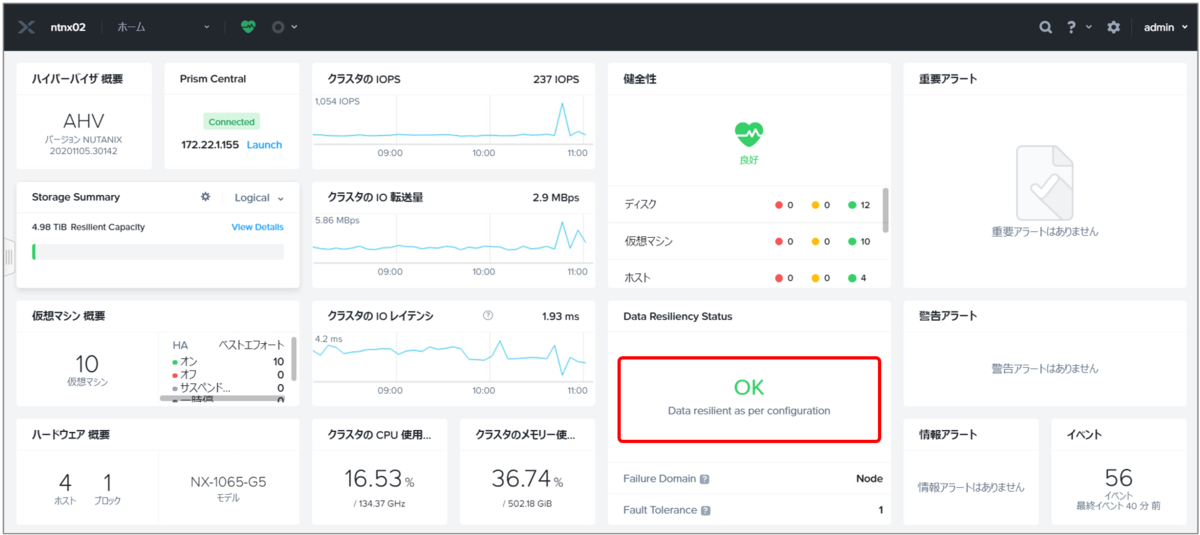This screenshot has width=1200, height=535.
Task: Launch Prism Central via Launch link
Action: pyautogui.click(x=264, y=145)
